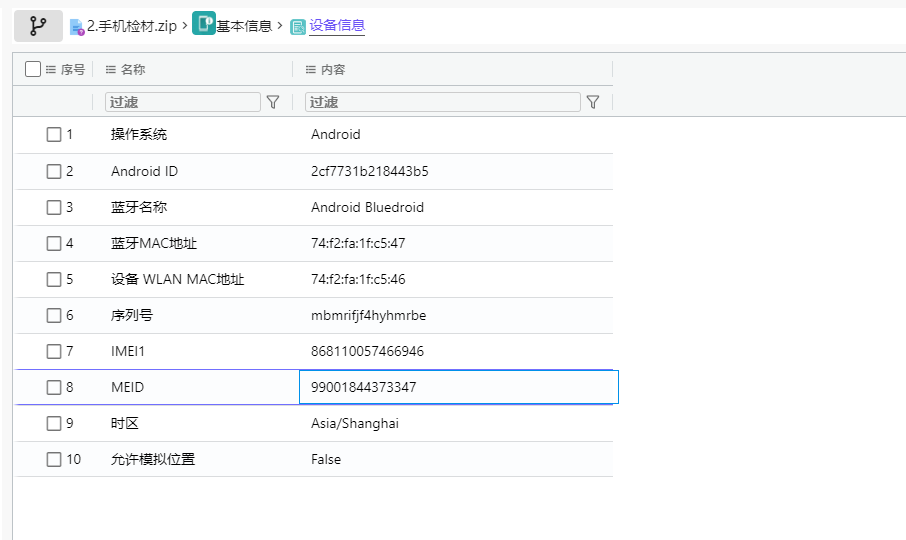
Task: Check the box for row 6 序列号
Action: 54,315
